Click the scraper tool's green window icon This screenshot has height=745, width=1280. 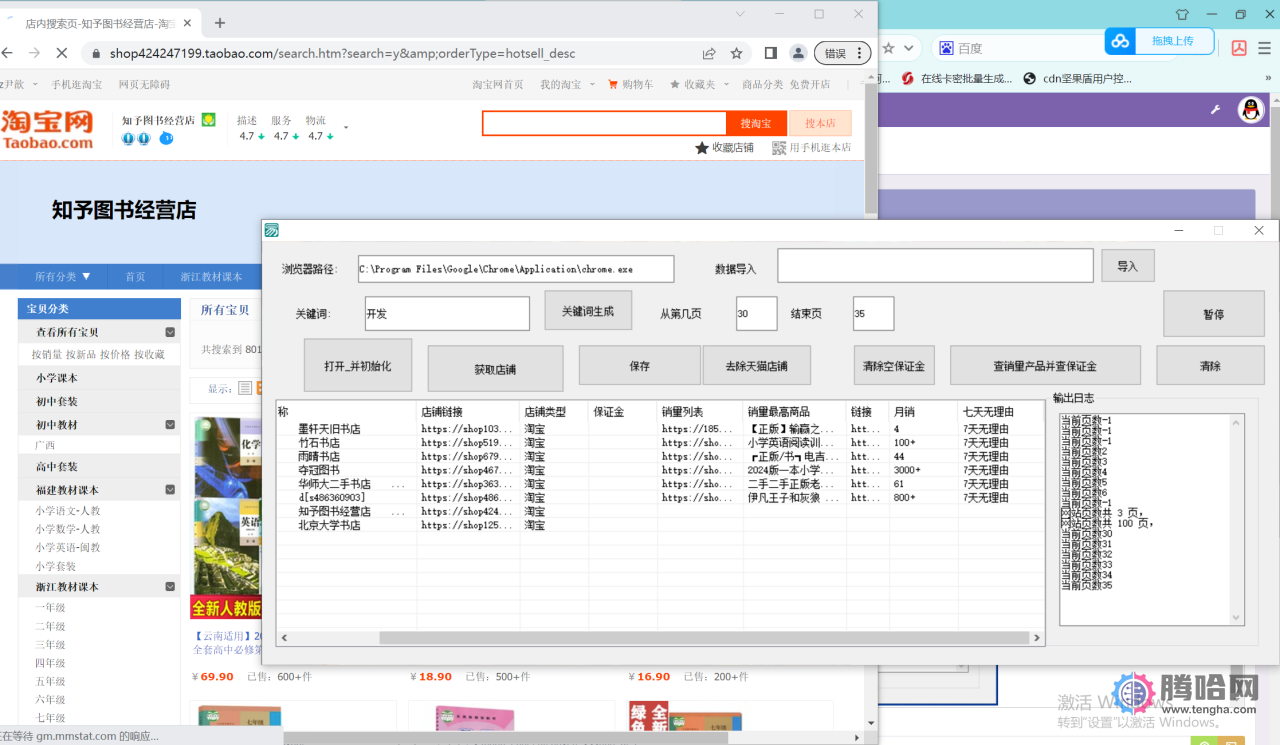271,230
